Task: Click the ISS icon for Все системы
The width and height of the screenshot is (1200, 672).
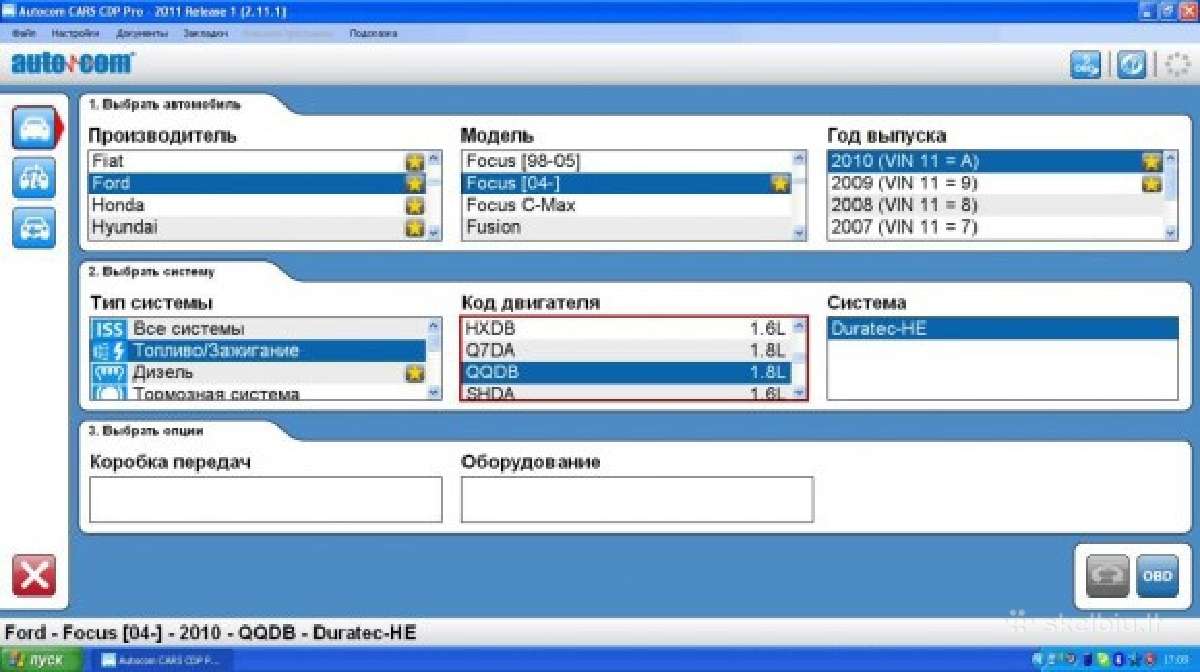Action: click(x=109, y=329)
